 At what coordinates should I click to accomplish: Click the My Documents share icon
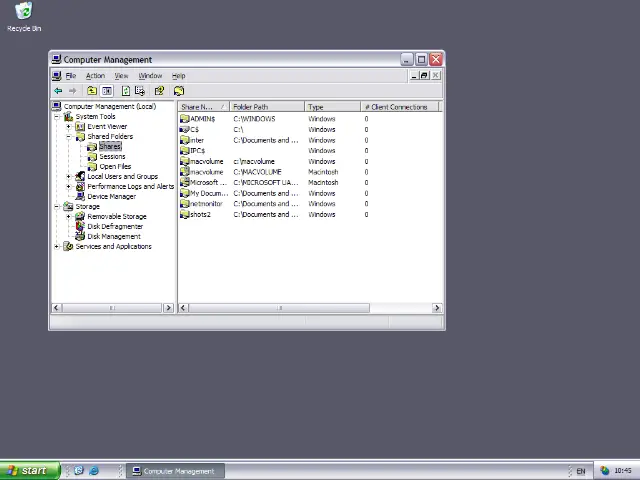pyautogui.click(x=184, y=193)
